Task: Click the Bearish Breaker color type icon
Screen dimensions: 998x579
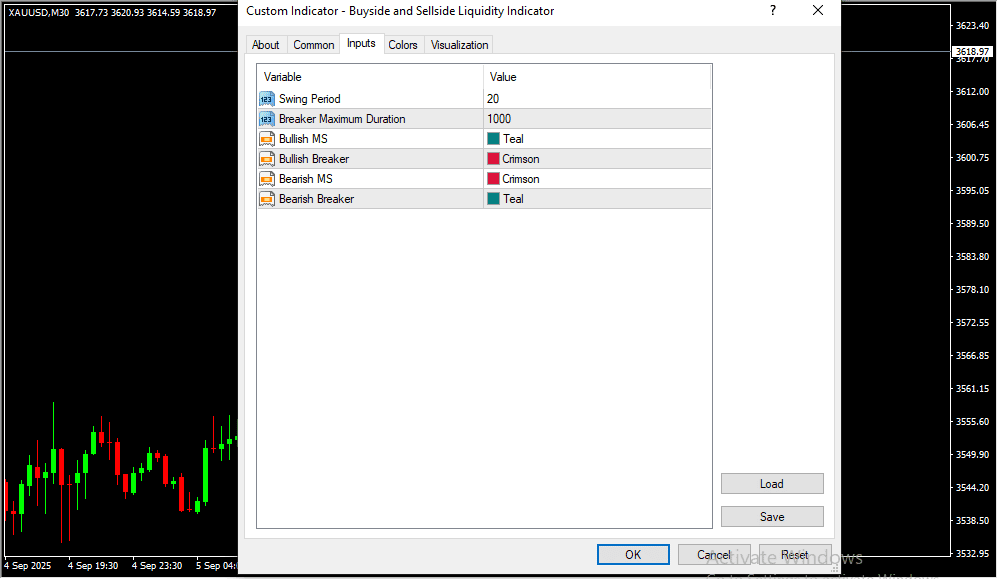Action: click(x=267, y=199)
